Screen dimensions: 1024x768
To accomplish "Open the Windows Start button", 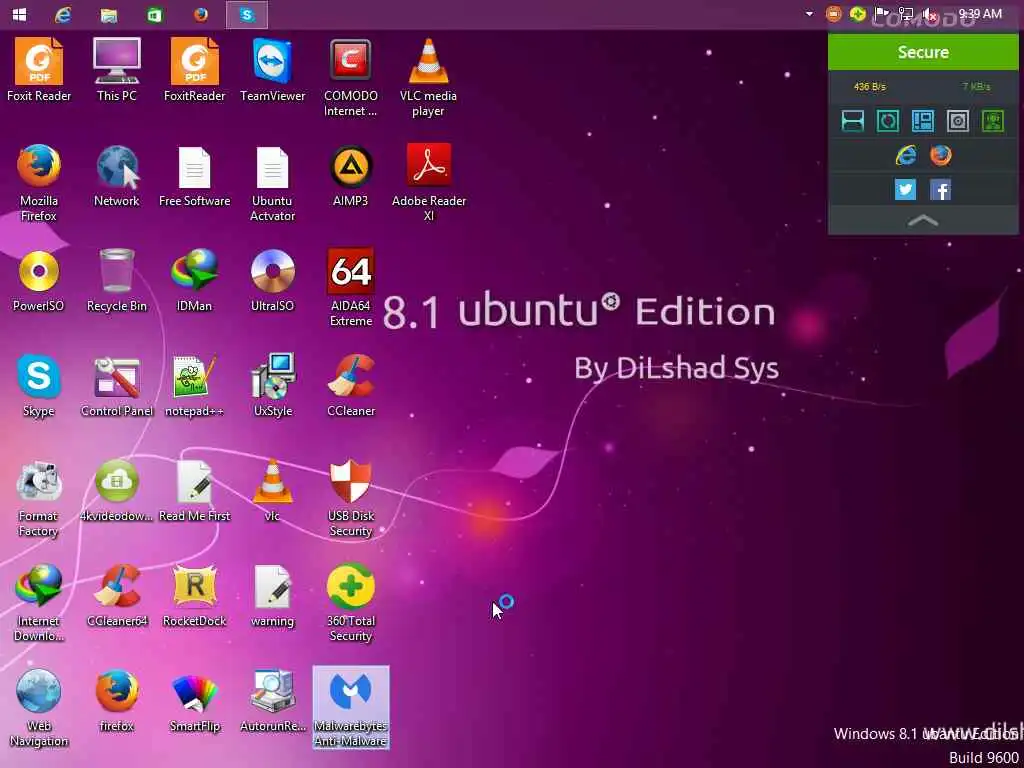I will click(x=20, y=14).
